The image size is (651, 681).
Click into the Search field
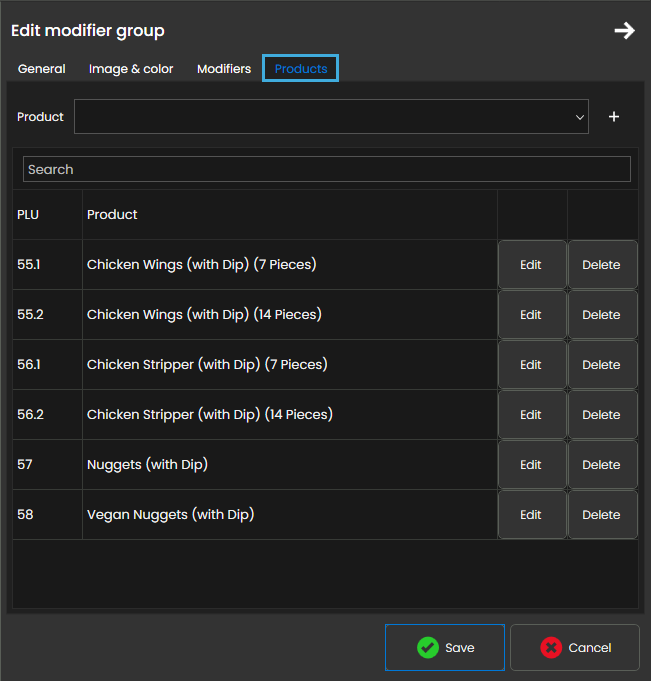(326, 169)
